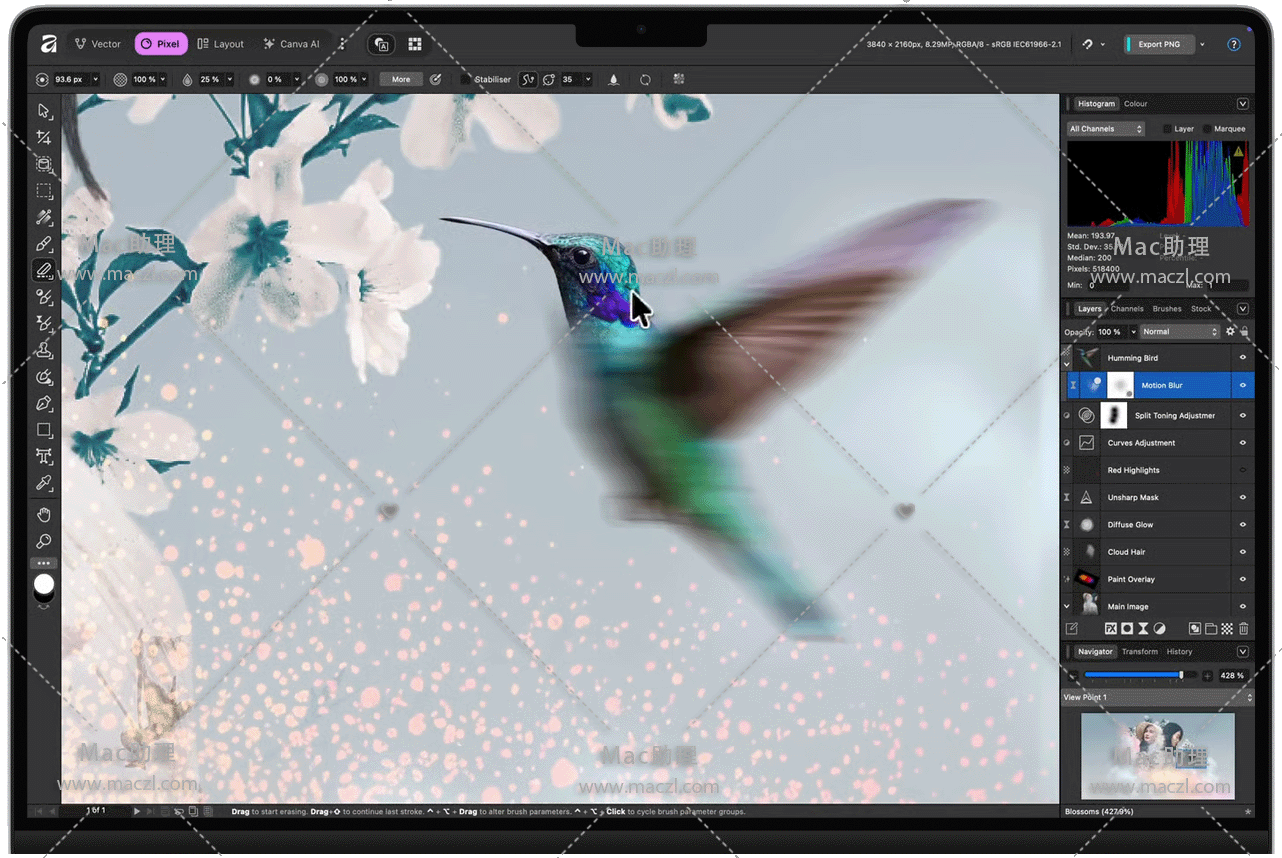Select the Pen tool
The width and height of the screenshot is (1282, 858).
coord(44,404)
